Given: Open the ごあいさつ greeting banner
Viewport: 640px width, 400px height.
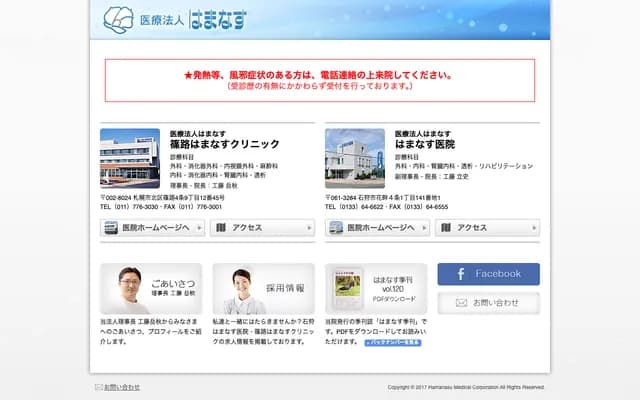Looking at the screenshot, I should click(151, 288).
